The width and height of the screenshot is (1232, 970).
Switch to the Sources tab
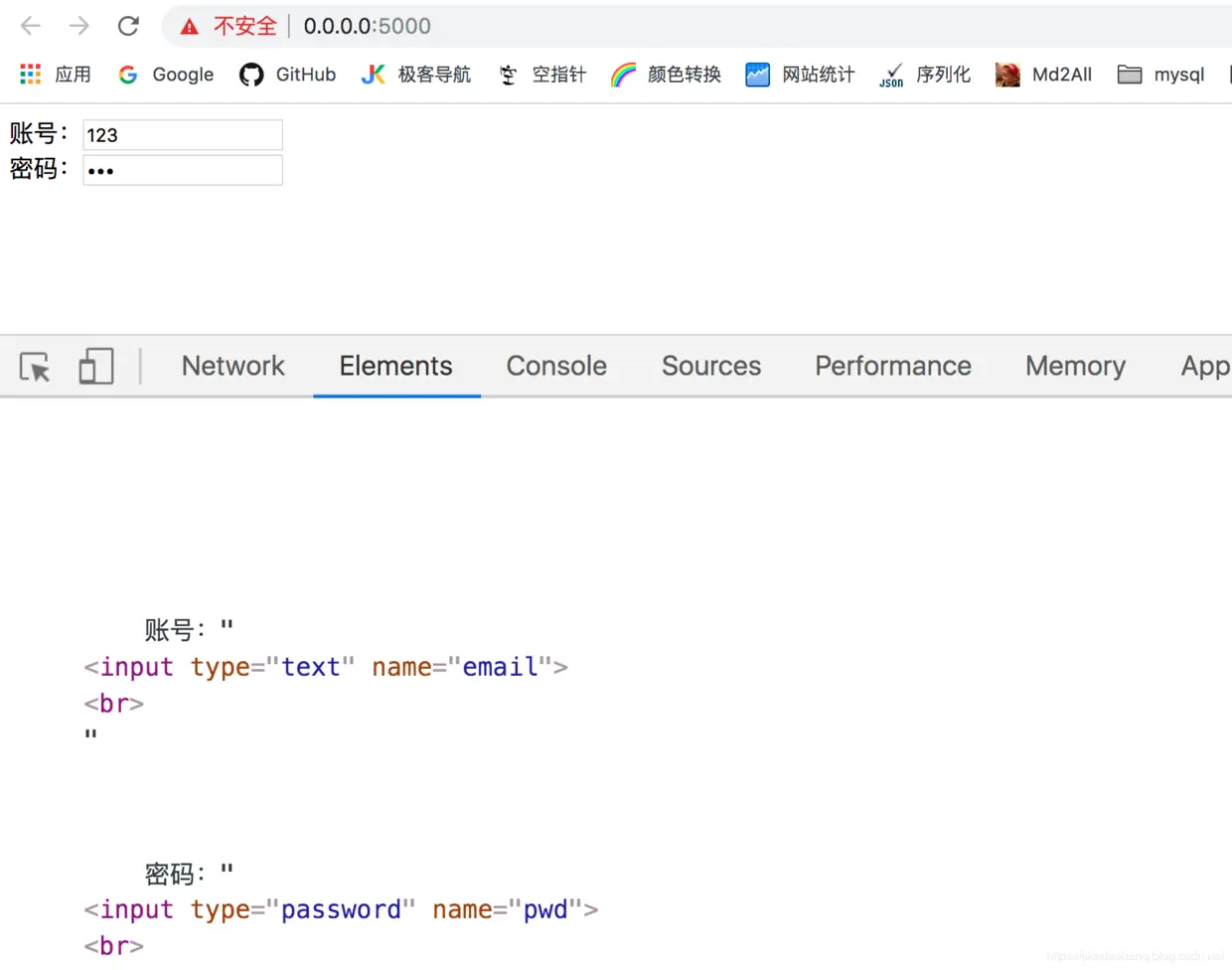pyautogui.click(x=711, y=366)
